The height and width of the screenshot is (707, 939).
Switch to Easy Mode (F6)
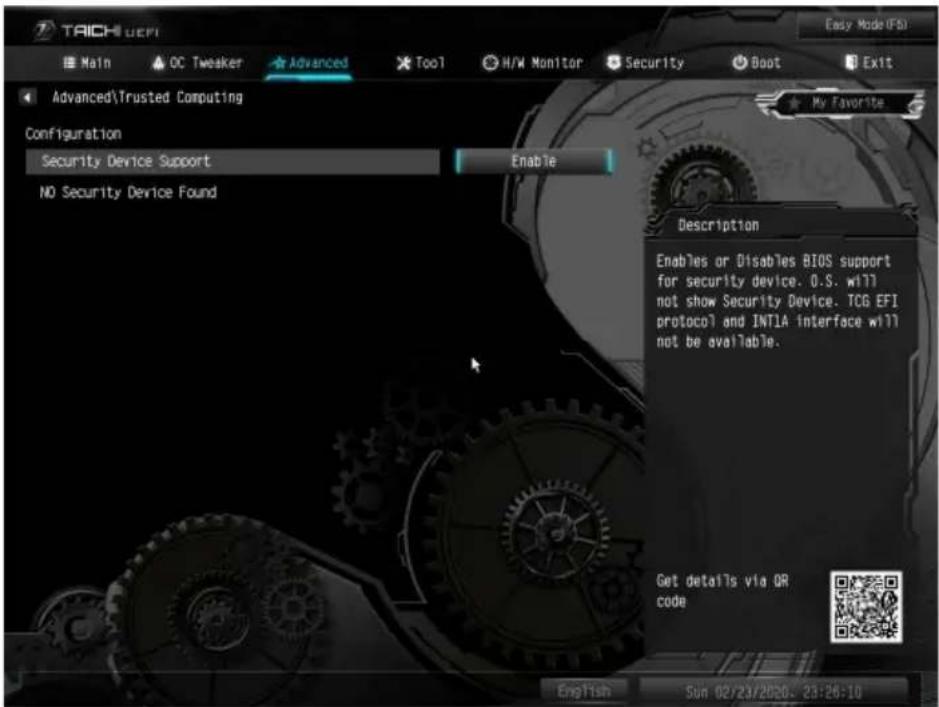tap(865, 25)
